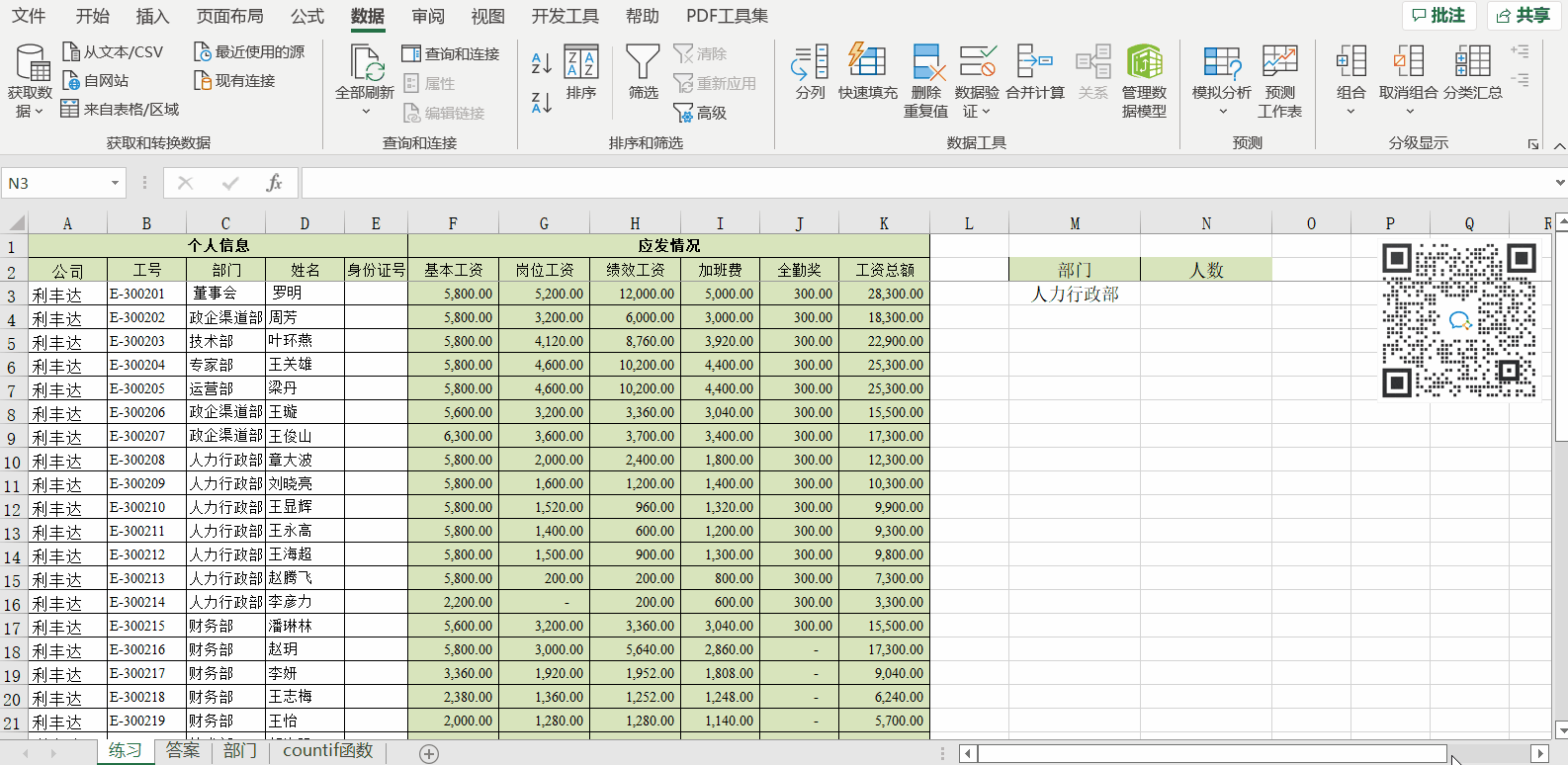Image resolution: width=1568 pixels, height=765 pixels.
Task: Open the 管理数据模型 tool
Action: tap(1144, 63)
